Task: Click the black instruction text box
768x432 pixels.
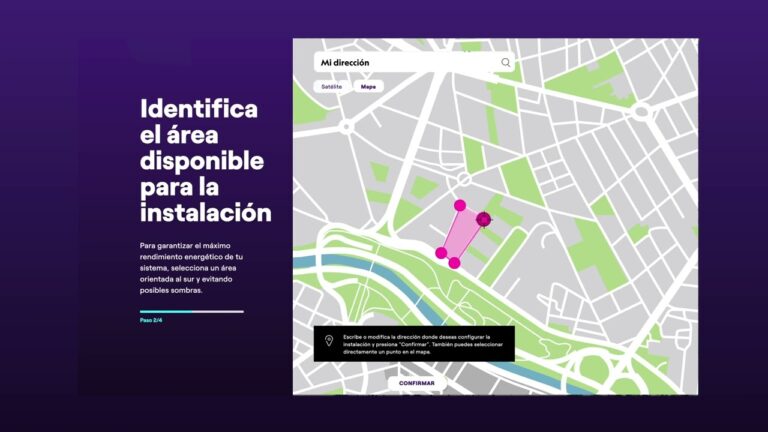Action: point(420,344)
